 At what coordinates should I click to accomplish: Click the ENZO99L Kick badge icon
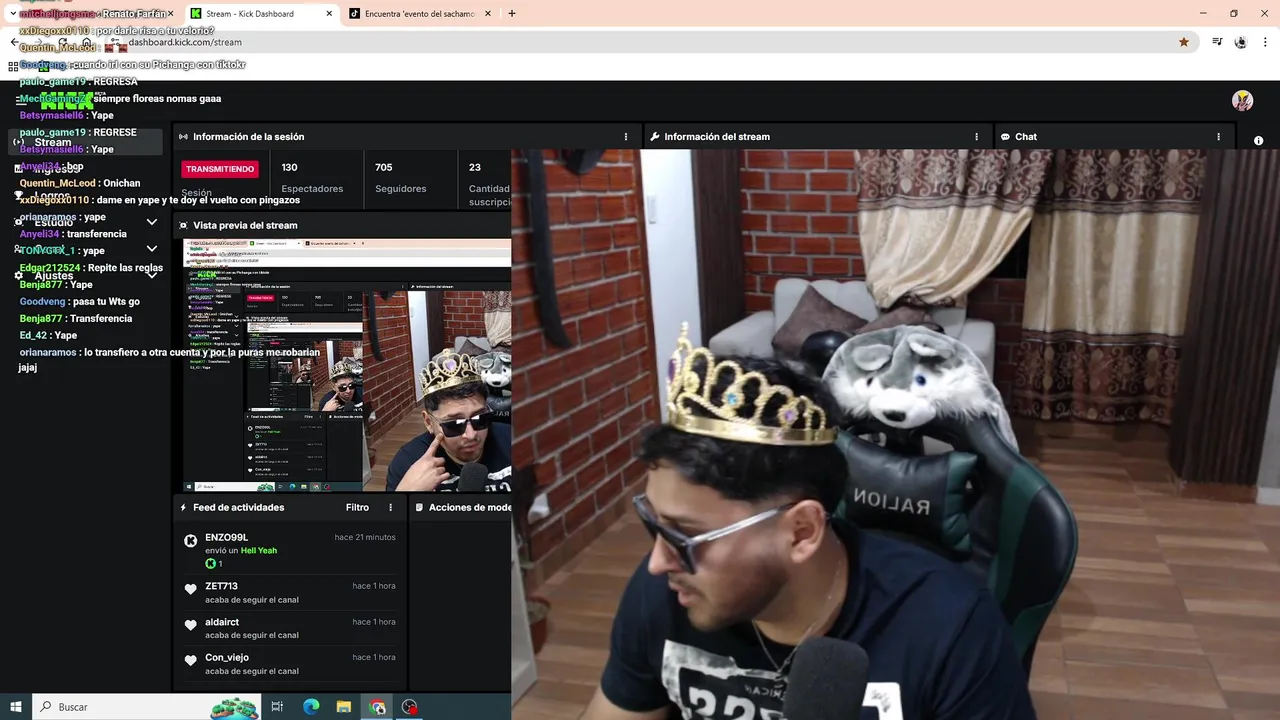click(x=191, y=541)
